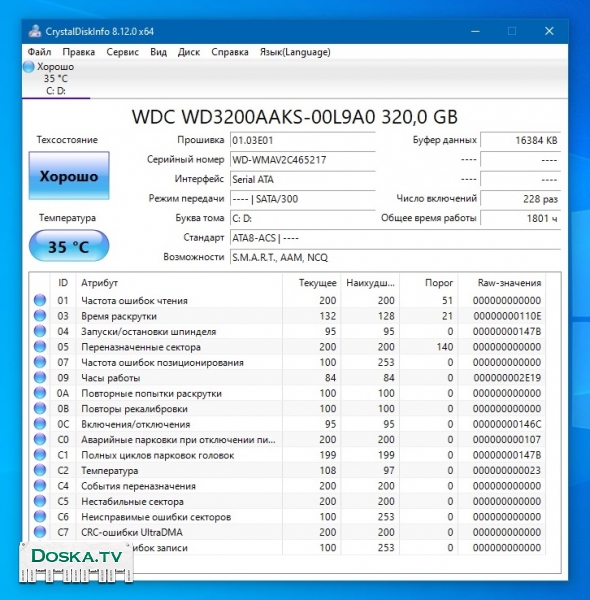Open the Справка menu

(x=230, y=52)
